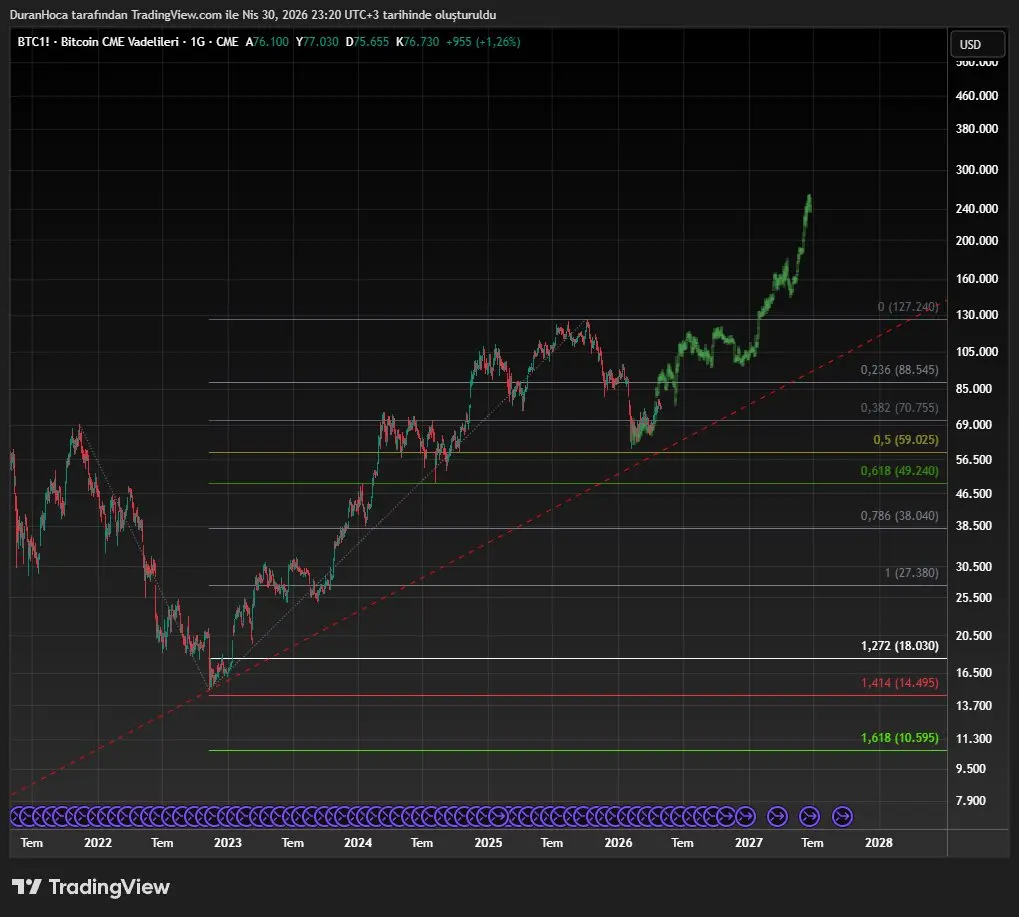Click the 46.500 price scale label
Image resolution: width=1019 pixels, height=917 pixels.
[974, 493]
